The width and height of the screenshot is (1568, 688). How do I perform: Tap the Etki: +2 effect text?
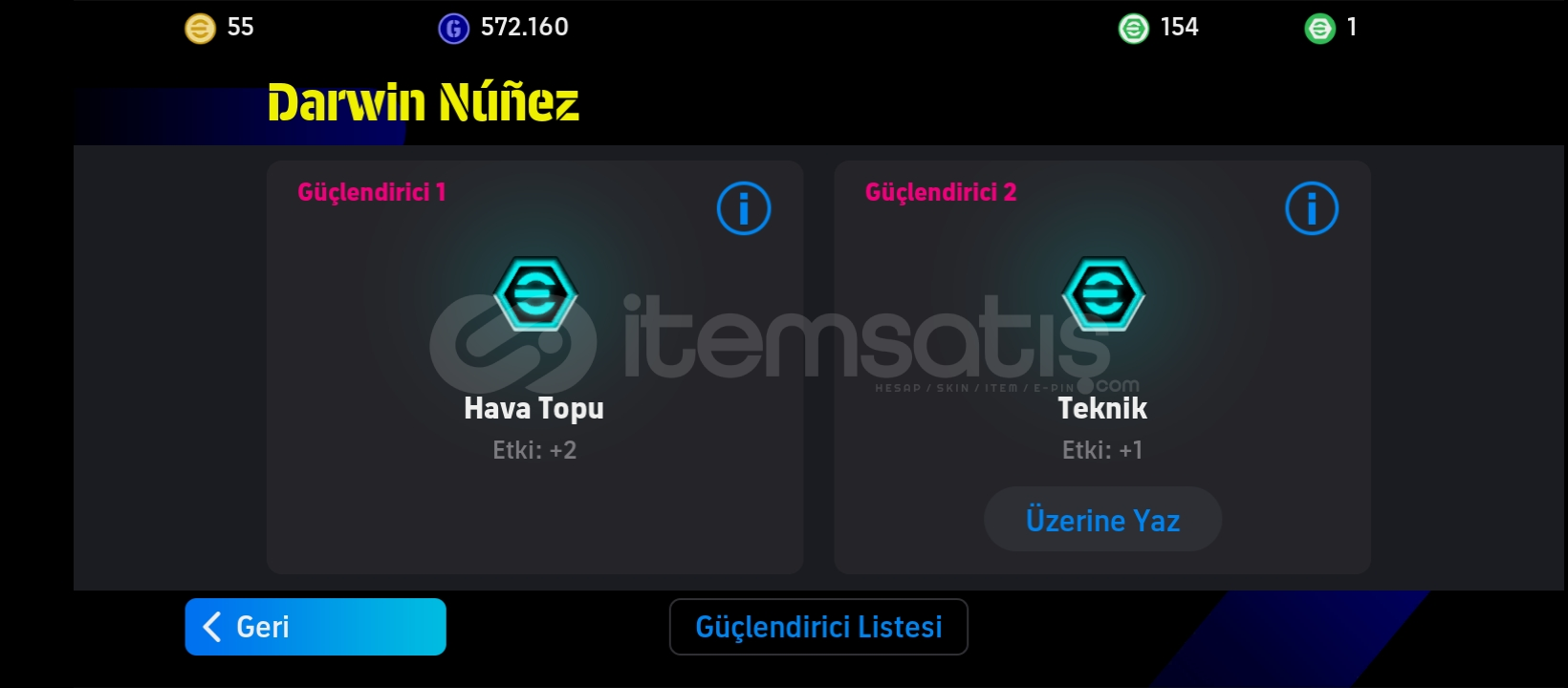click(x=534, y=450)
